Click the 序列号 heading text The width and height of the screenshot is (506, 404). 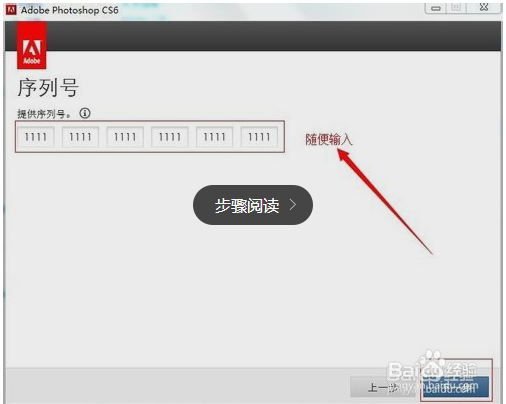48,88
